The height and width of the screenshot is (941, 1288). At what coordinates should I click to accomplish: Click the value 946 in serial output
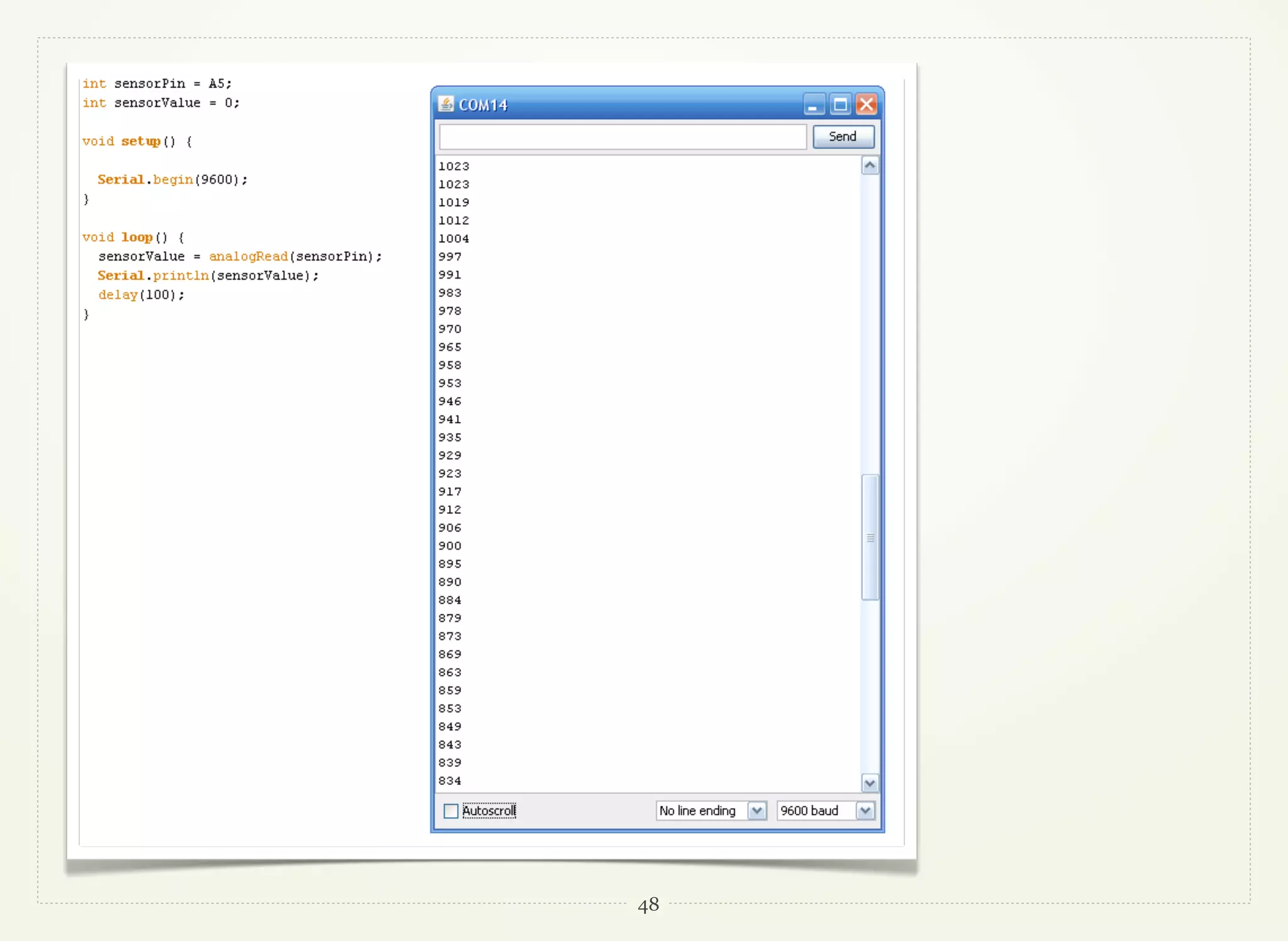450,401
